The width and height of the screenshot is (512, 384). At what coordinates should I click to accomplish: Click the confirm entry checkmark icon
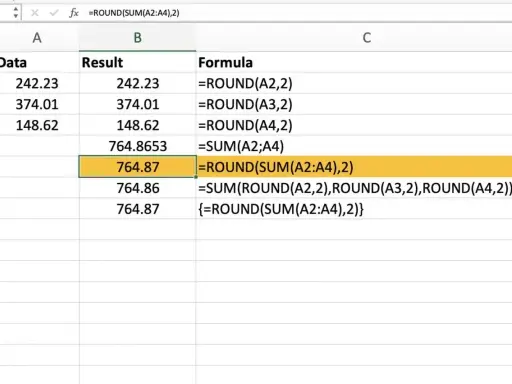[x=54, y=13]
